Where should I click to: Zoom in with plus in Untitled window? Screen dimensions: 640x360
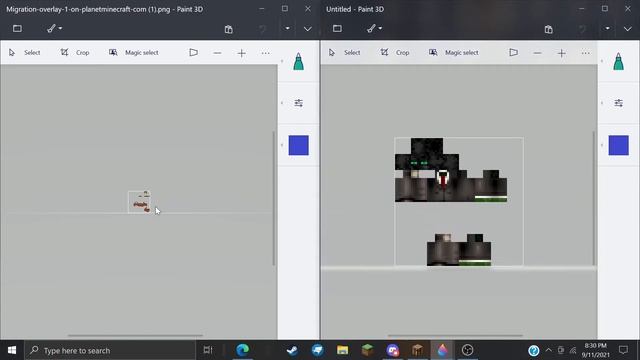pyautogui.click(x=562, y=53)
